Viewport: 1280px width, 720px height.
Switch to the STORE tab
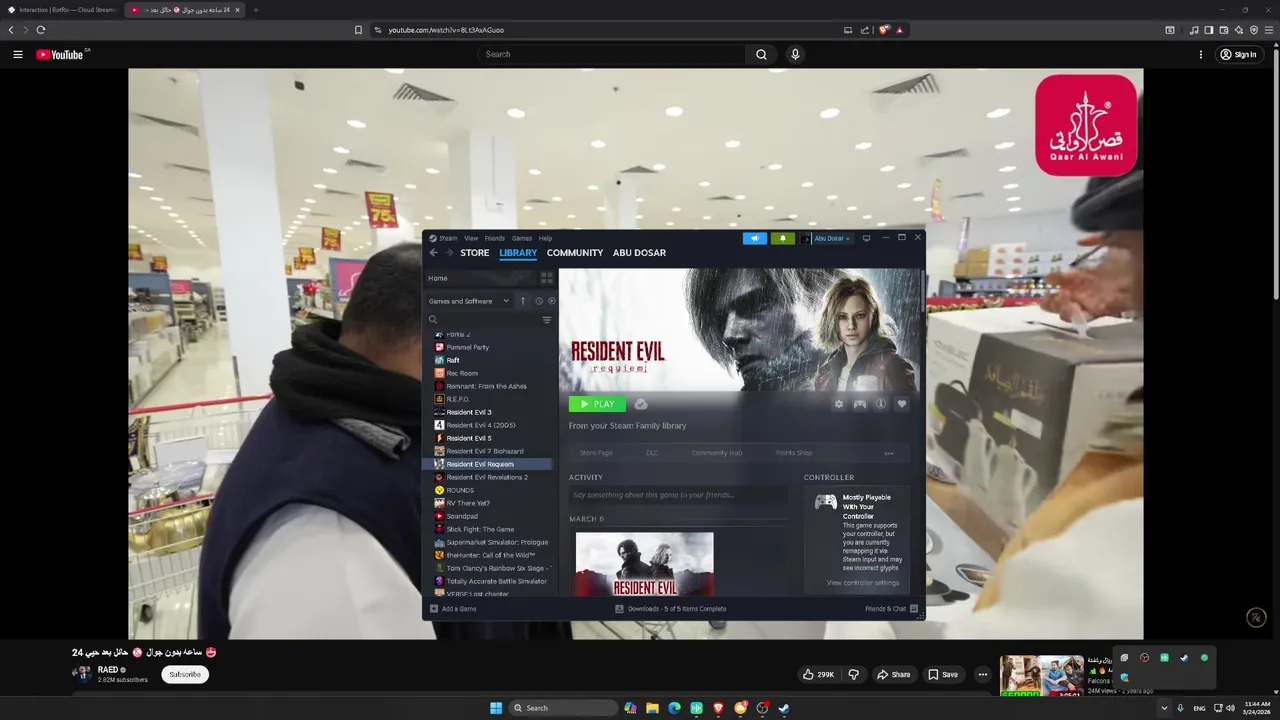coord(474,253)
